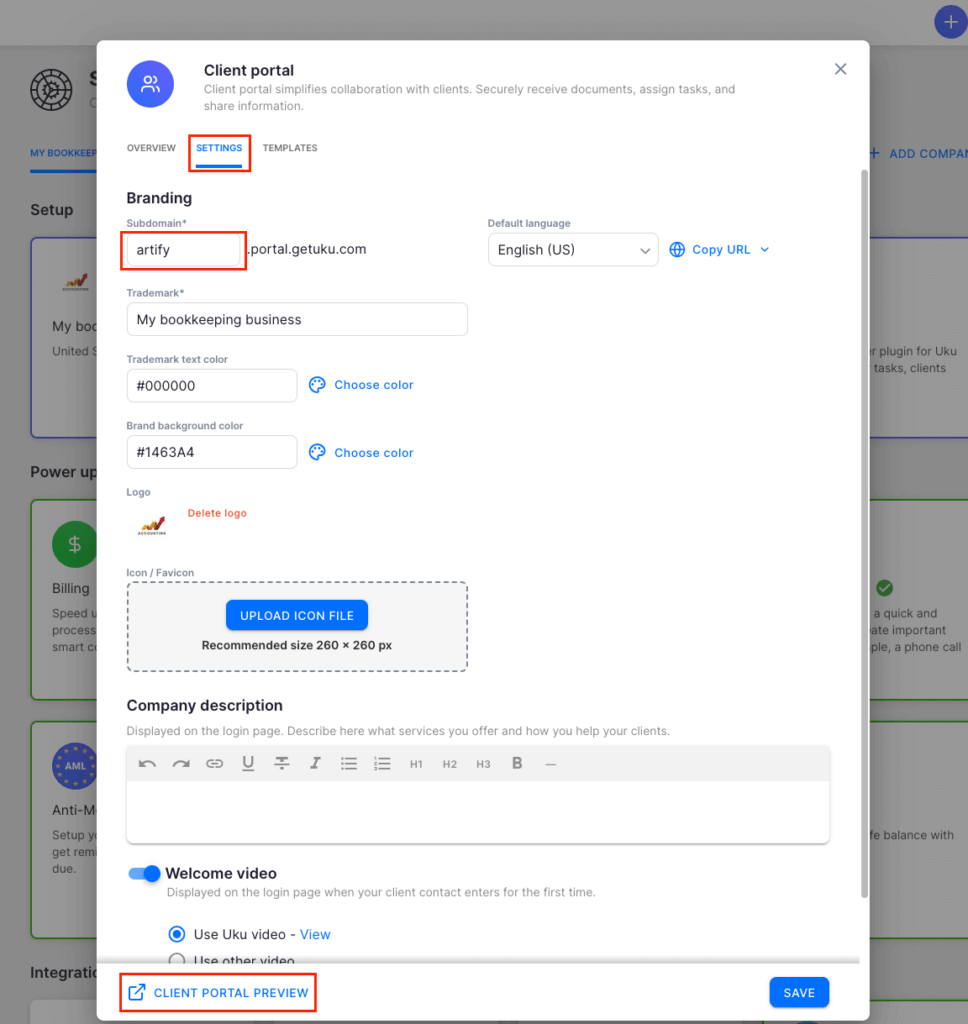This screenshot has width=968, height=1024.
Task: Expand the Copy URL dropdown chevron
Action: click(765, 249)
